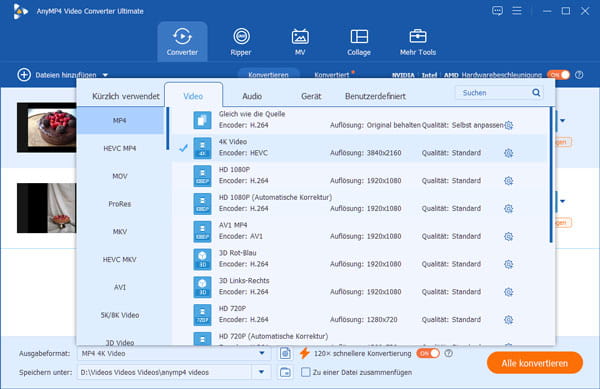Switch to the Audio tab
The image size is (600, 389).
point(252,96)
